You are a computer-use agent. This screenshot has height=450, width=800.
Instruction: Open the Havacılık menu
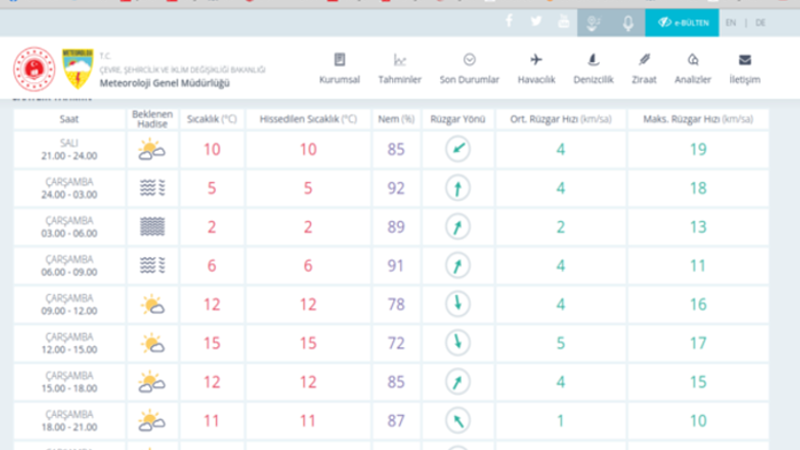[x=536, y=69]
